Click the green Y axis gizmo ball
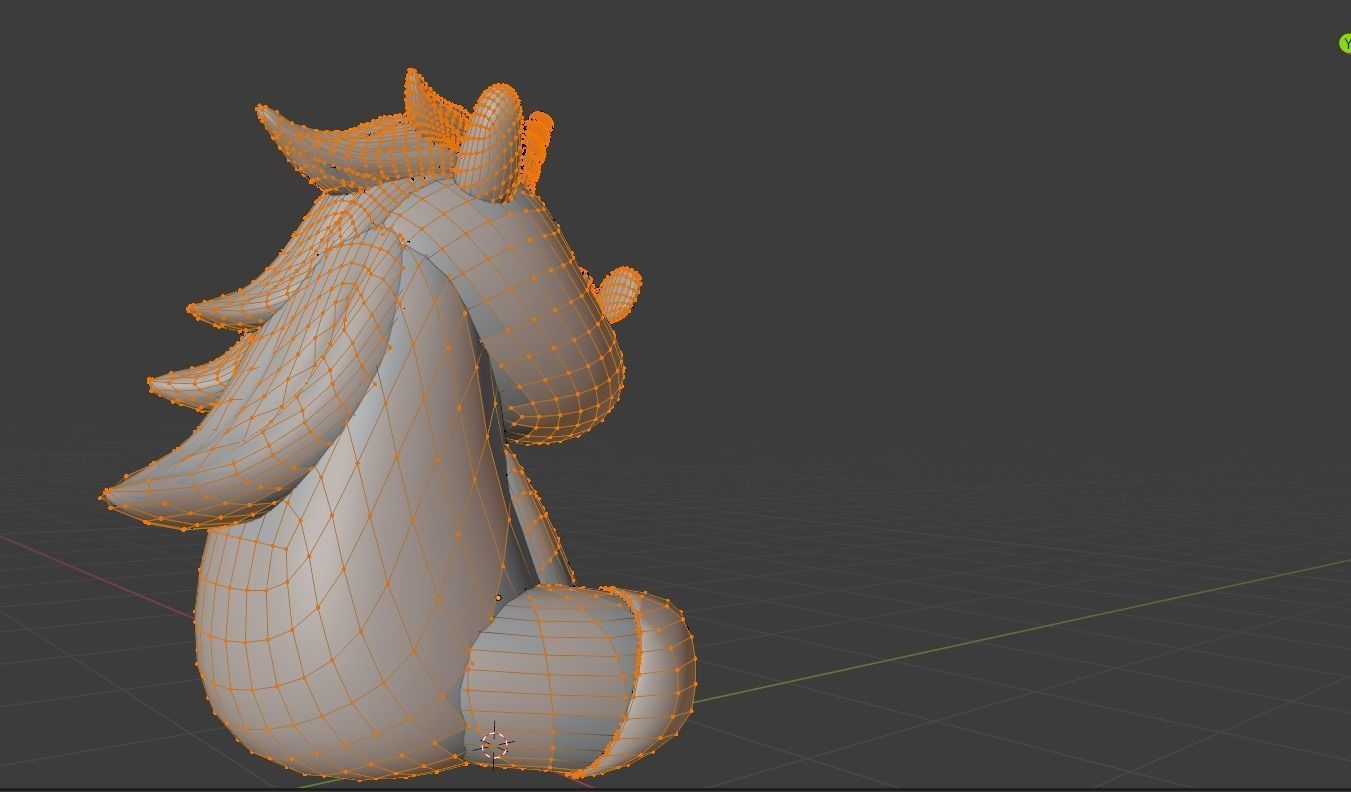 (1345, 43)
